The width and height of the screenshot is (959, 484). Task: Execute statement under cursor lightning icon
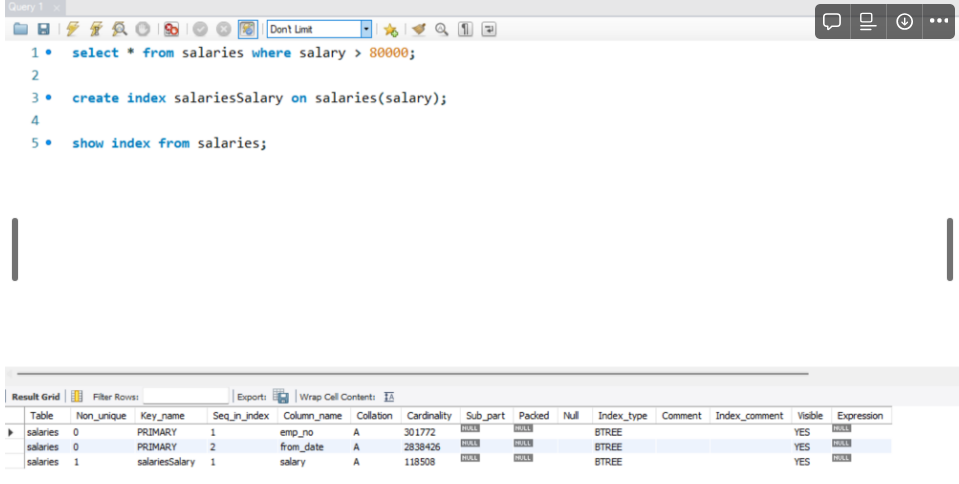(x=96, y=29)
